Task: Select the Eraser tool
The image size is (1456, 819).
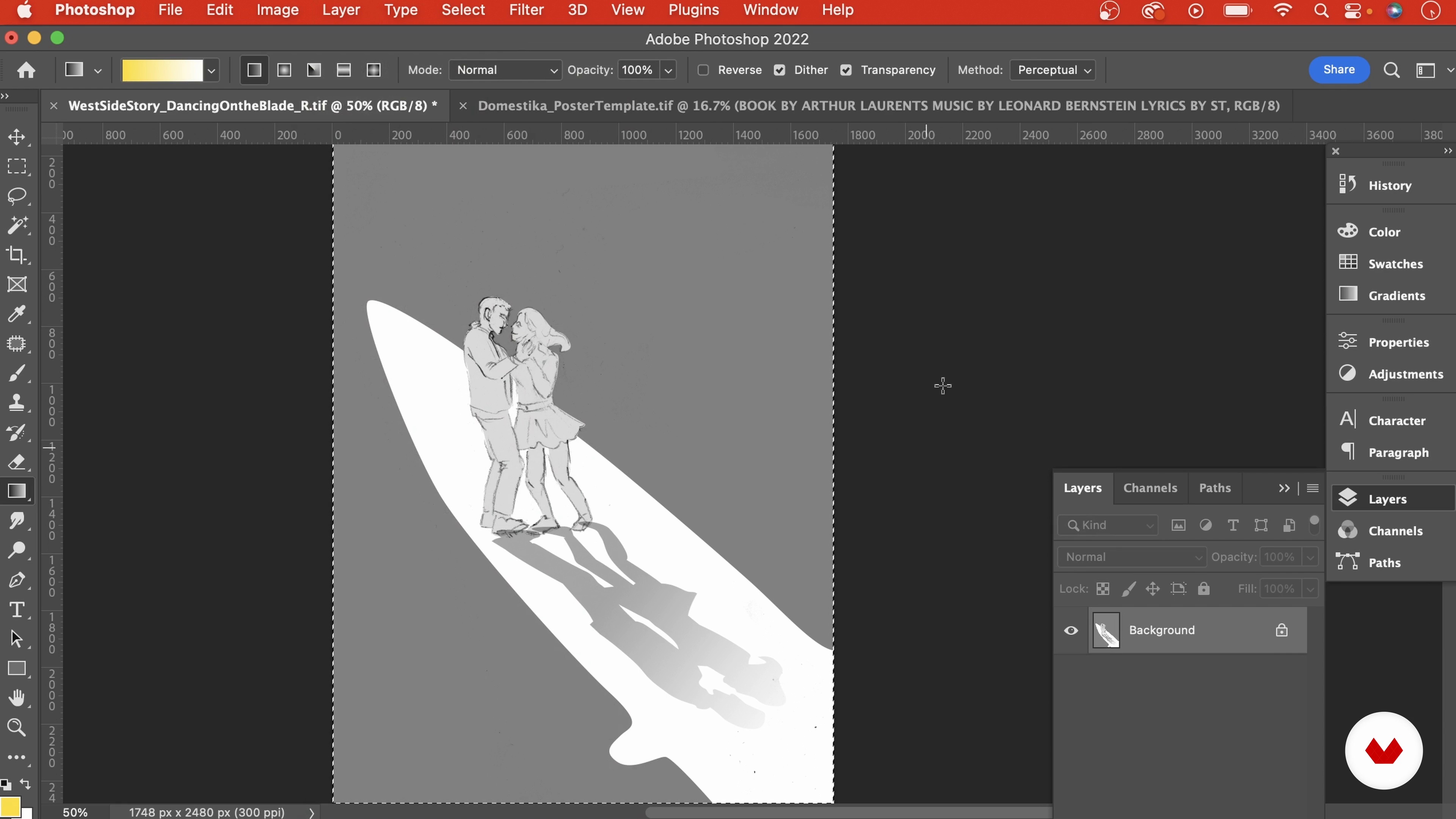Action: tap(16, 462)
